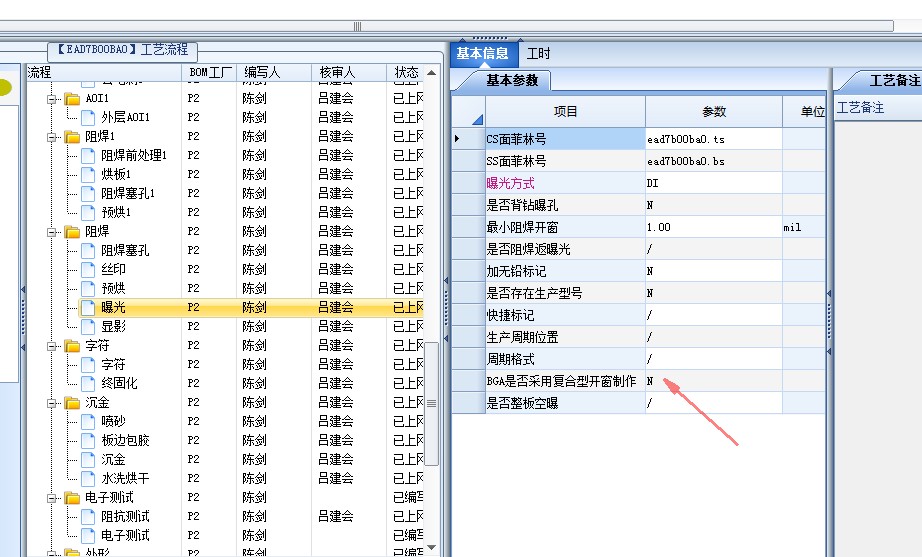Click the 预烘1 document icon
Viewport: 922px width, 557px height.
(x=88, y=212)
